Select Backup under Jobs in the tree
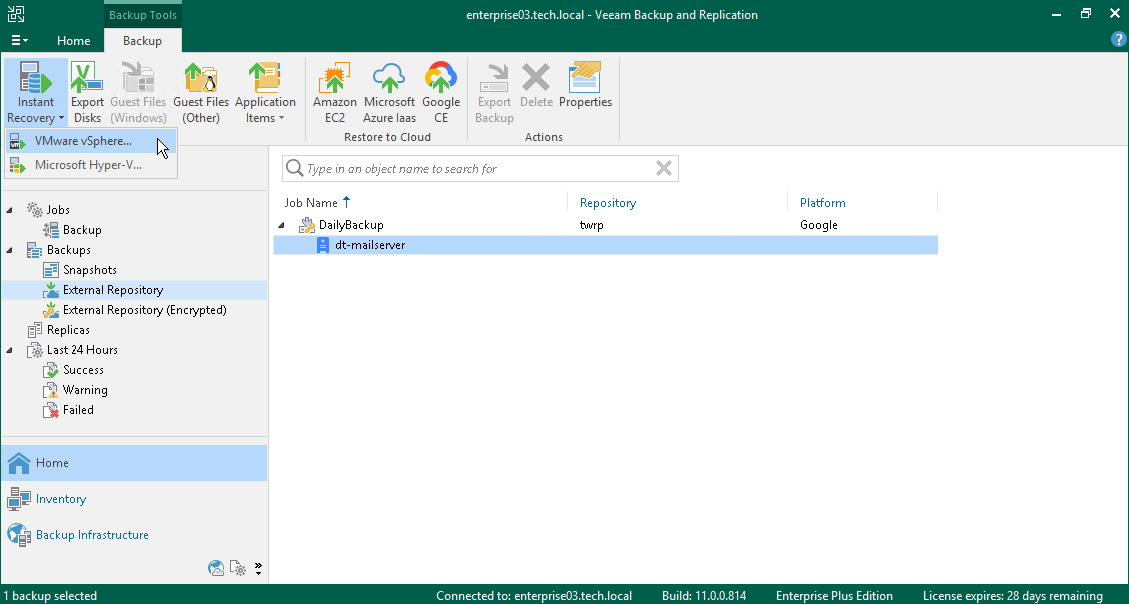1129x604 pixels. pyautogui.click(x=82, y=230)
